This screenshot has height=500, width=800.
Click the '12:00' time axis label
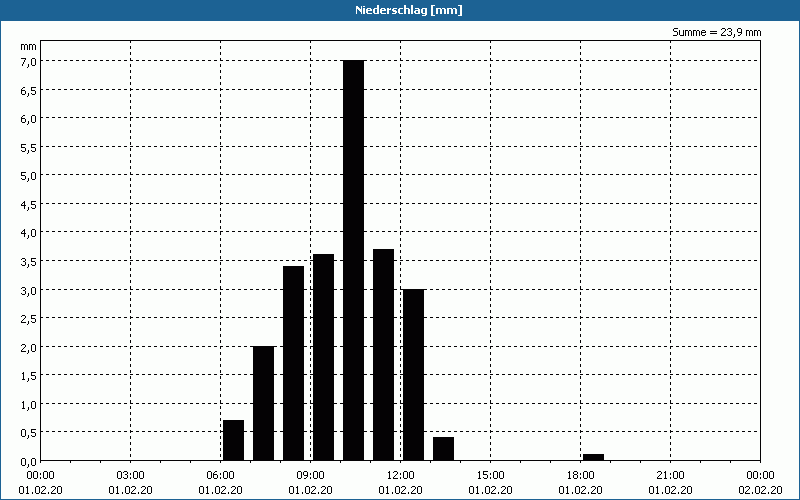pos(401,476)
